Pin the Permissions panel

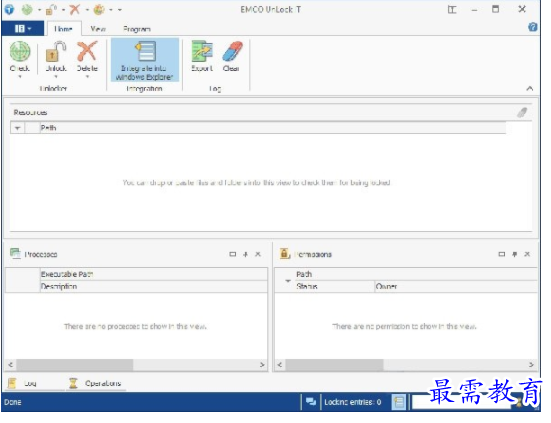[514, 254]
